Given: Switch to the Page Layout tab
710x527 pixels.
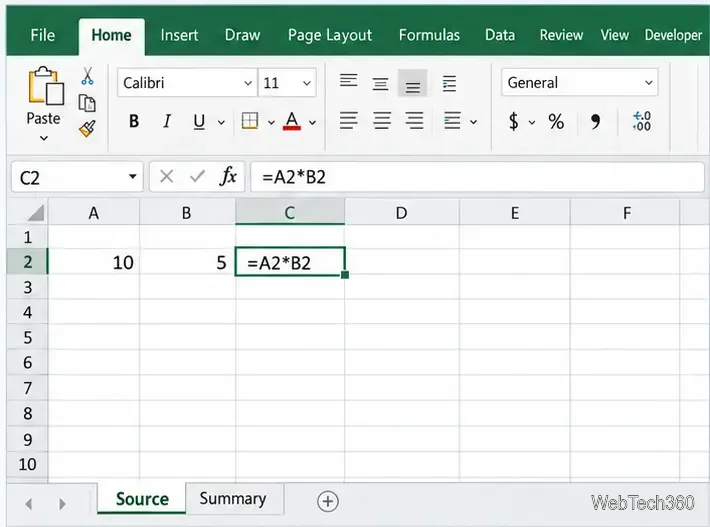Looking at the screenshot, I should pyautogui.click(x=330, y=35).
